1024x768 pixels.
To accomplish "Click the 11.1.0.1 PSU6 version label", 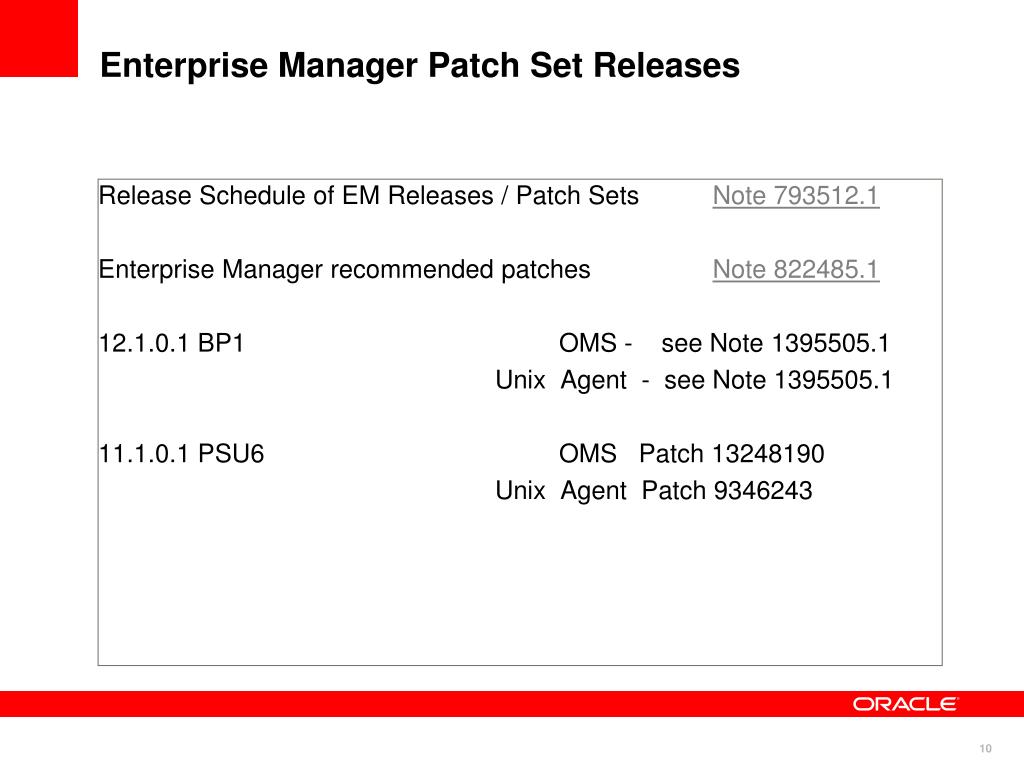I will (182, 453).
